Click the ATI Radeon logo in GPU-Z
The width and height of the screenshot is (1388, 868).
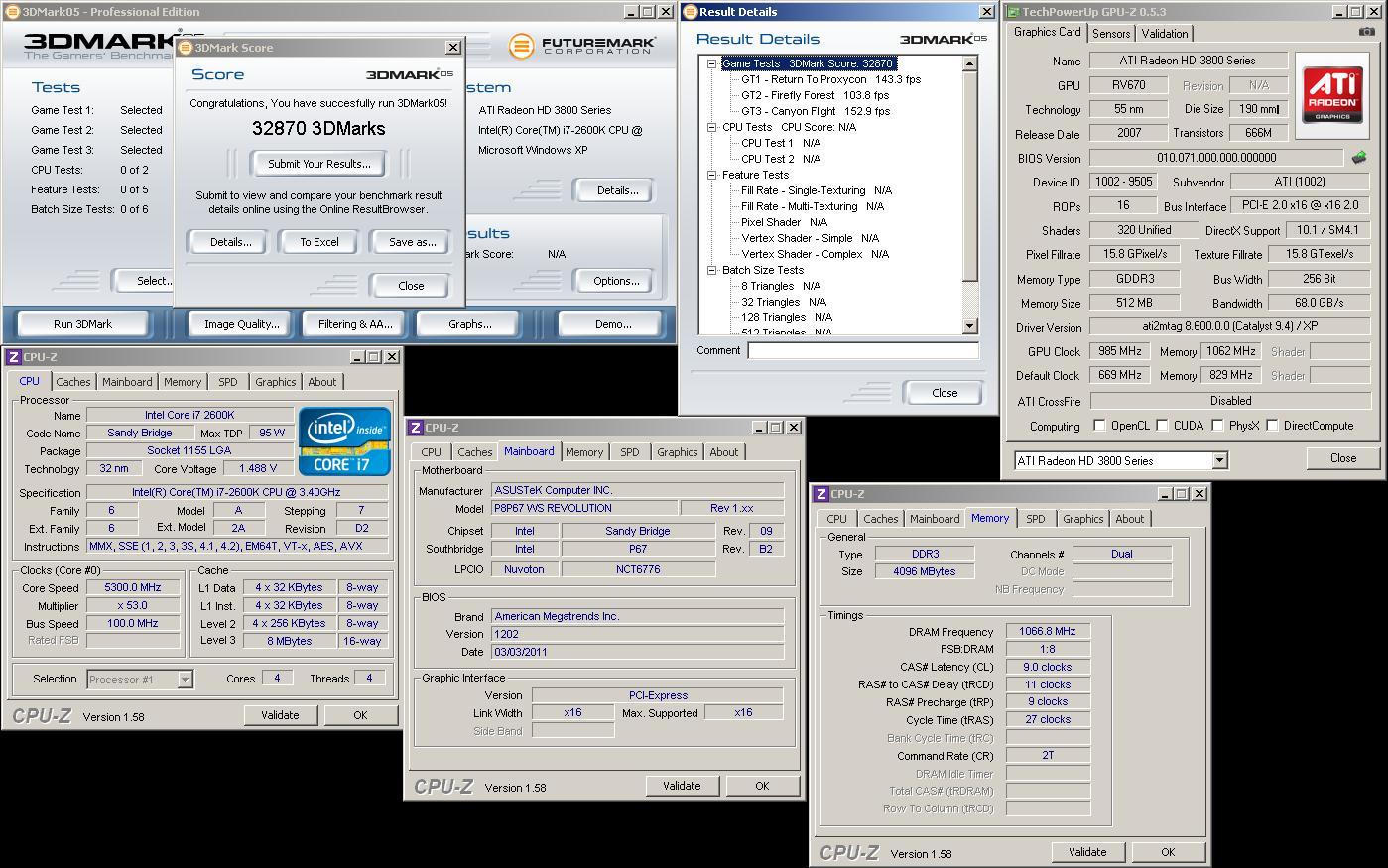(x=1332, y=95)
